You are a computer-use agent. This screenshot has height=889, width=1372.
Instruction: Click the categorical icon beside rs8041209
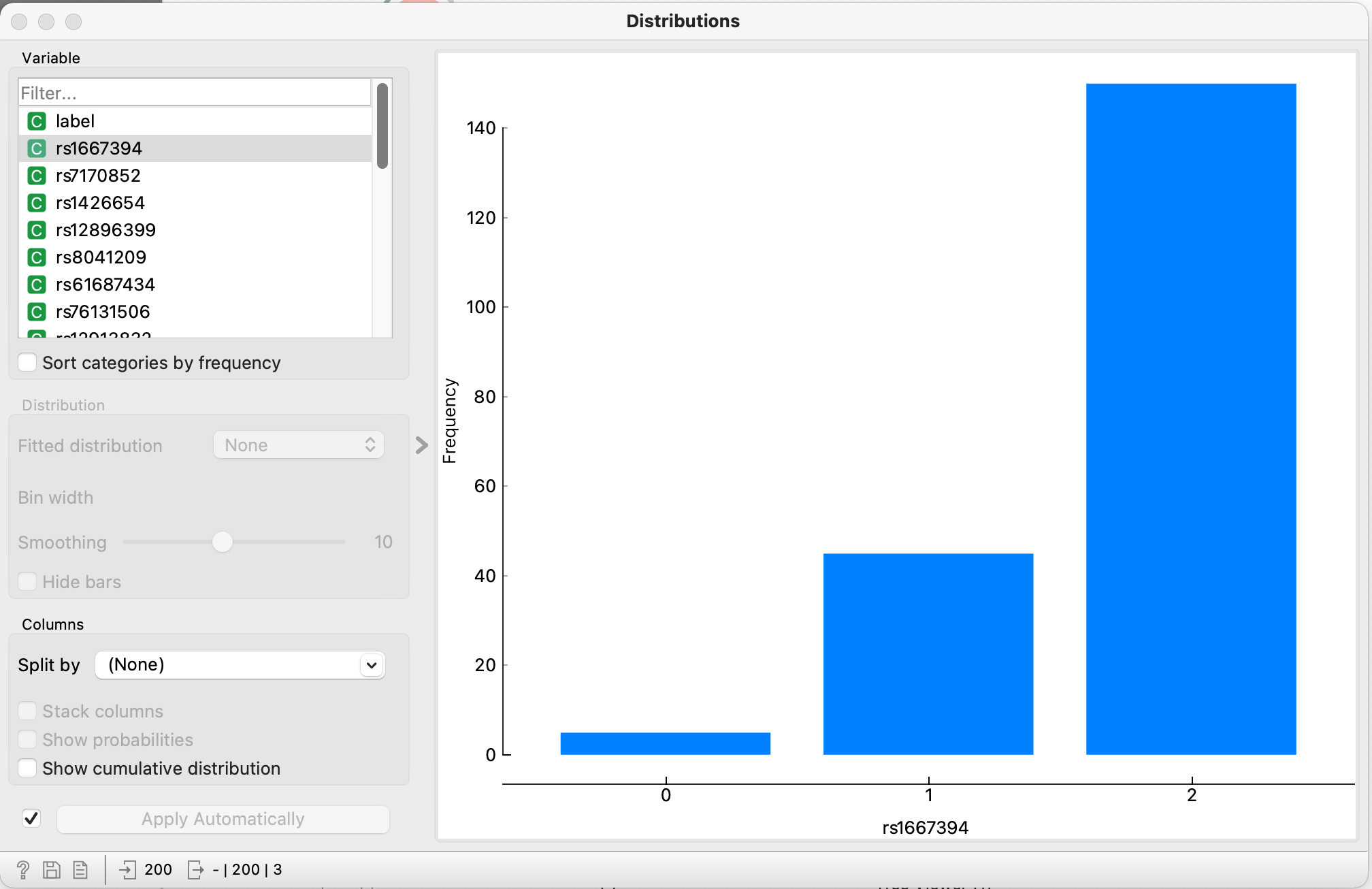37,257
